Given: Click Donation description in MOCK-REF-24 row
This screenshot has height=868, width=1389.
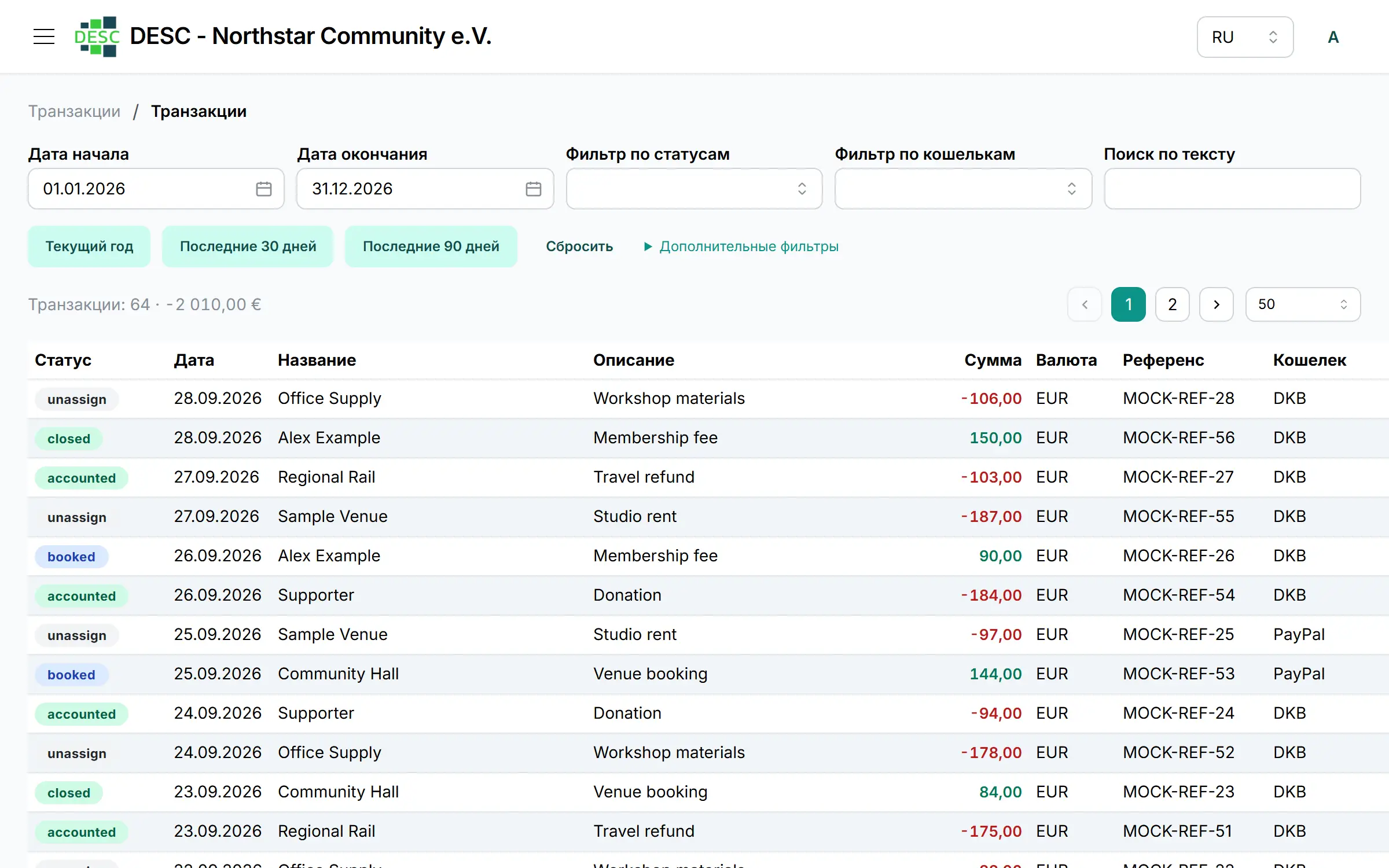Looking at the screenshot, I should (x=627, y=713).
